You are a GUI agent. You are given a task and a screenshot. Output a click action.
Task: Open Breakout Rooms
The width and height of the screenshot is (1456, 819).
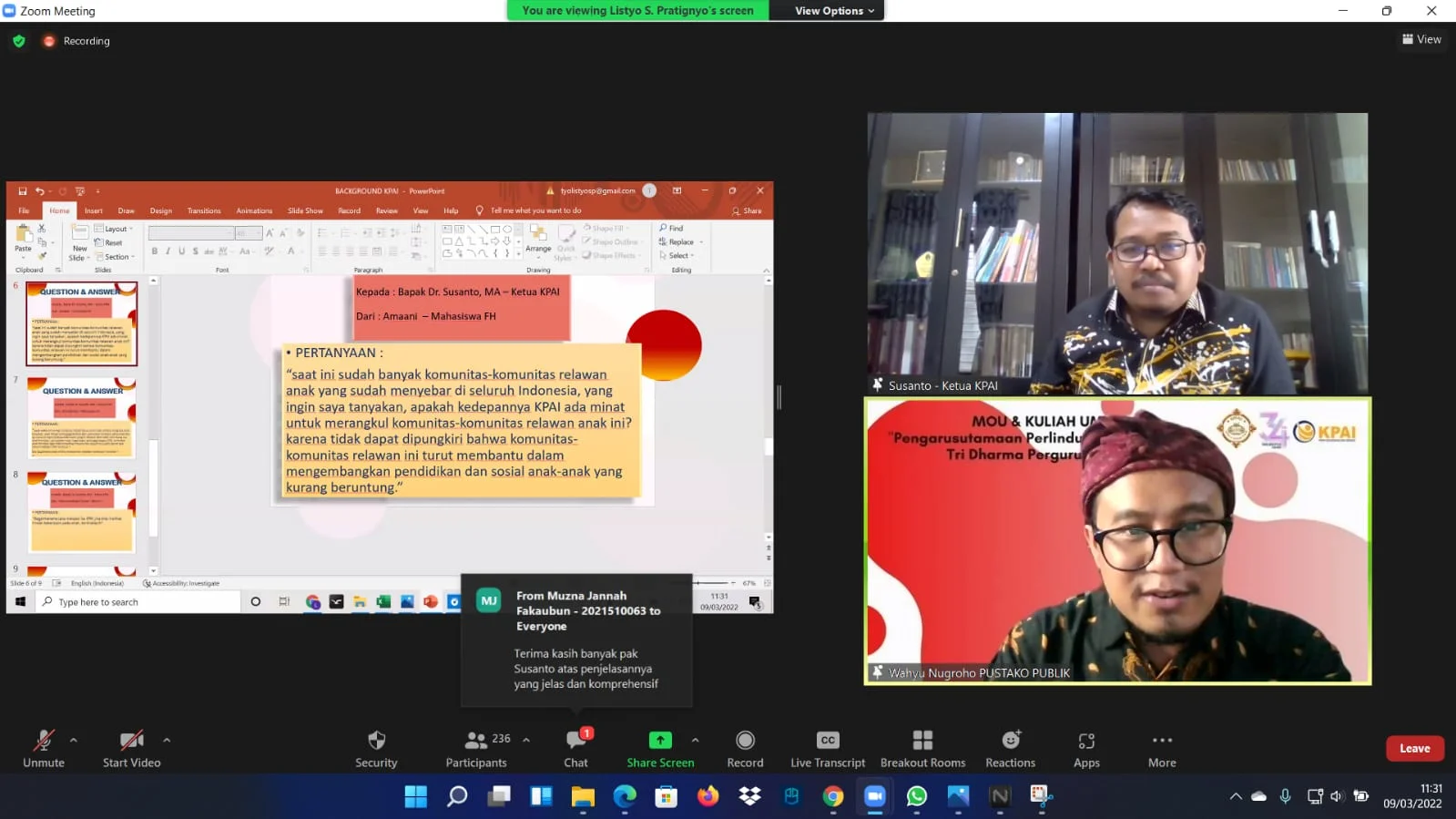[922, 749]
